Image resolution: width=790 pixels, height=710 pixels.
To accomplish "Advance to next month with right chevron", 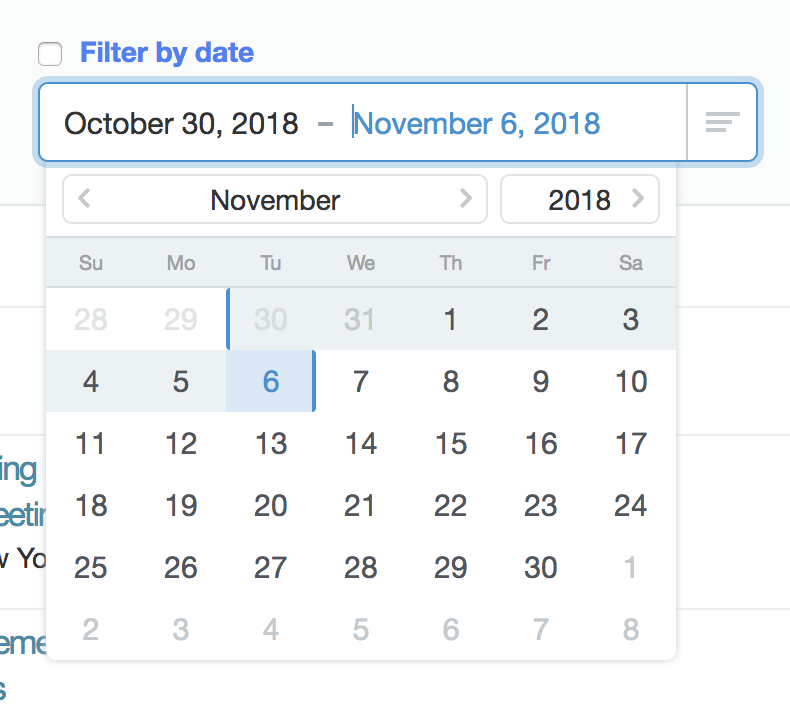I will click(x=466, y=199).
